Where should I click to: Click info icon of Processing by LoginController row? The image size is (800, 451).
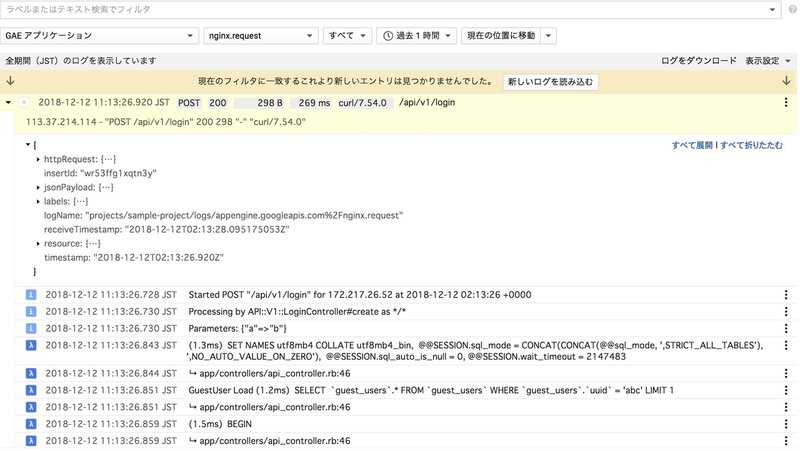[x=31, y=312]
